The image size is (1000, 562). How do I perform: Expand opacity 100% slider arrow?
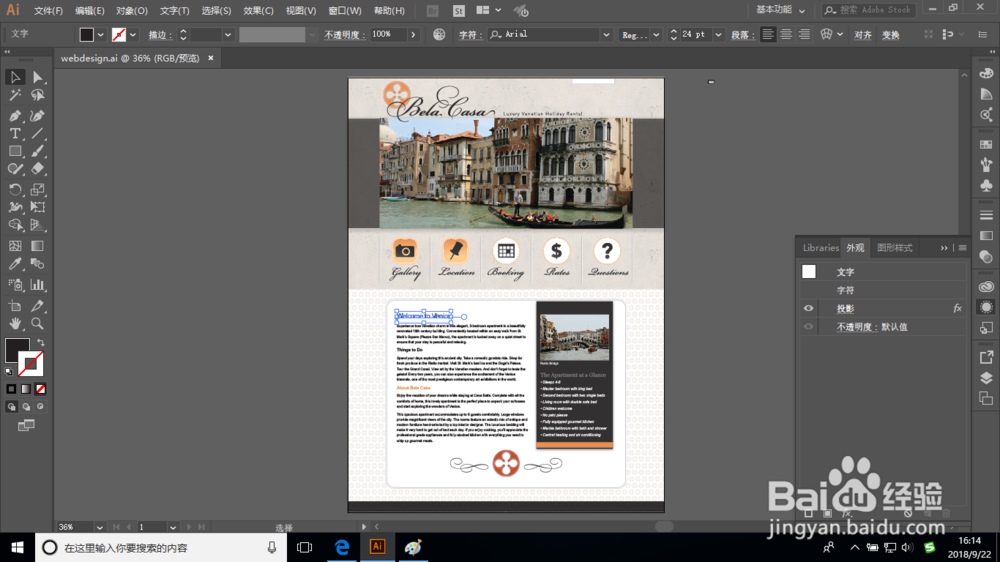coord(413,34)
